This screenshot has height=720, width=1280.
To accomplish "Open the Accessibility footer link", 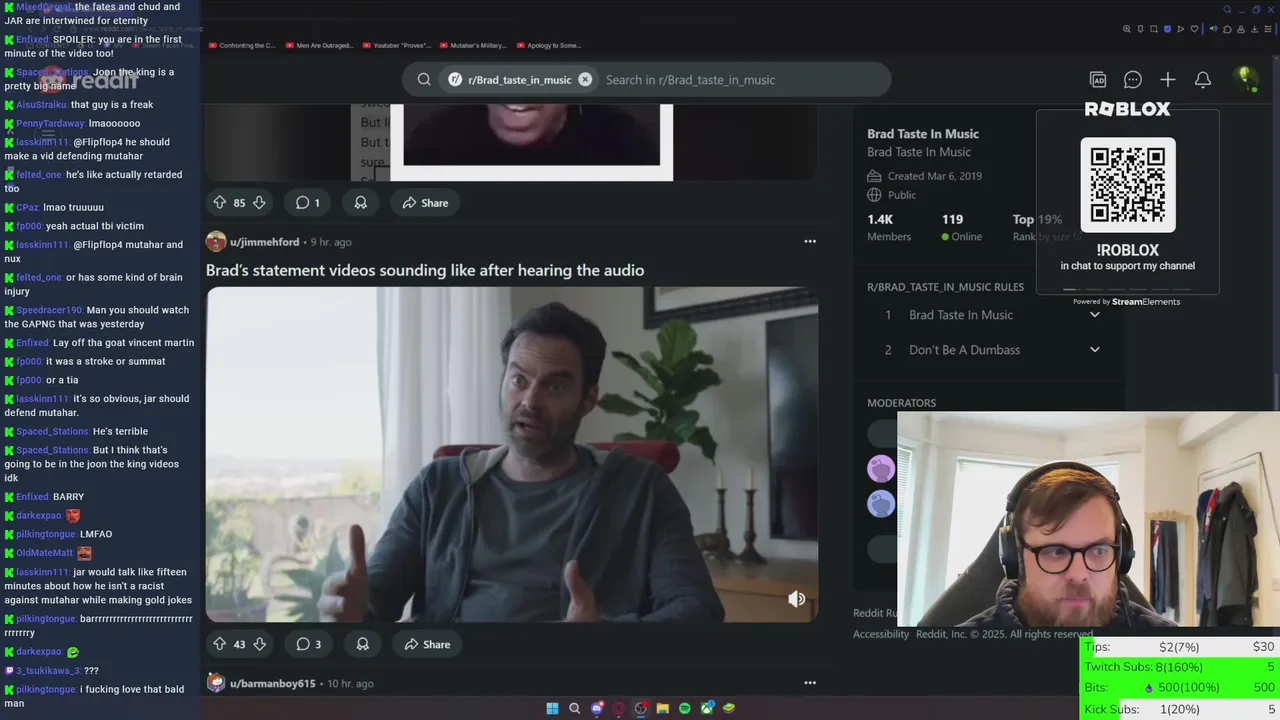I will 881,634.
